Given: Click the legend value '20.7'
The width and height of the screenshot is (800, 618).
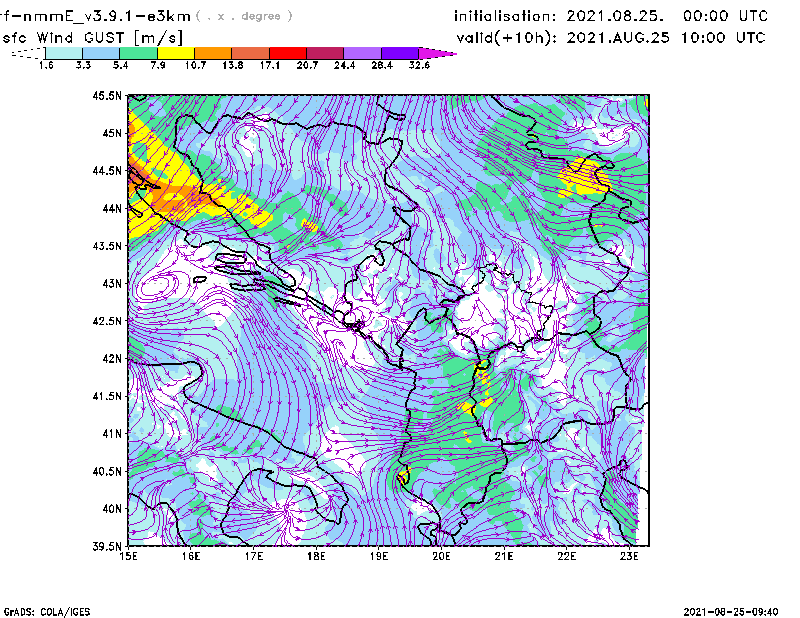Looking at the screenshot, I should click(307, 65).
